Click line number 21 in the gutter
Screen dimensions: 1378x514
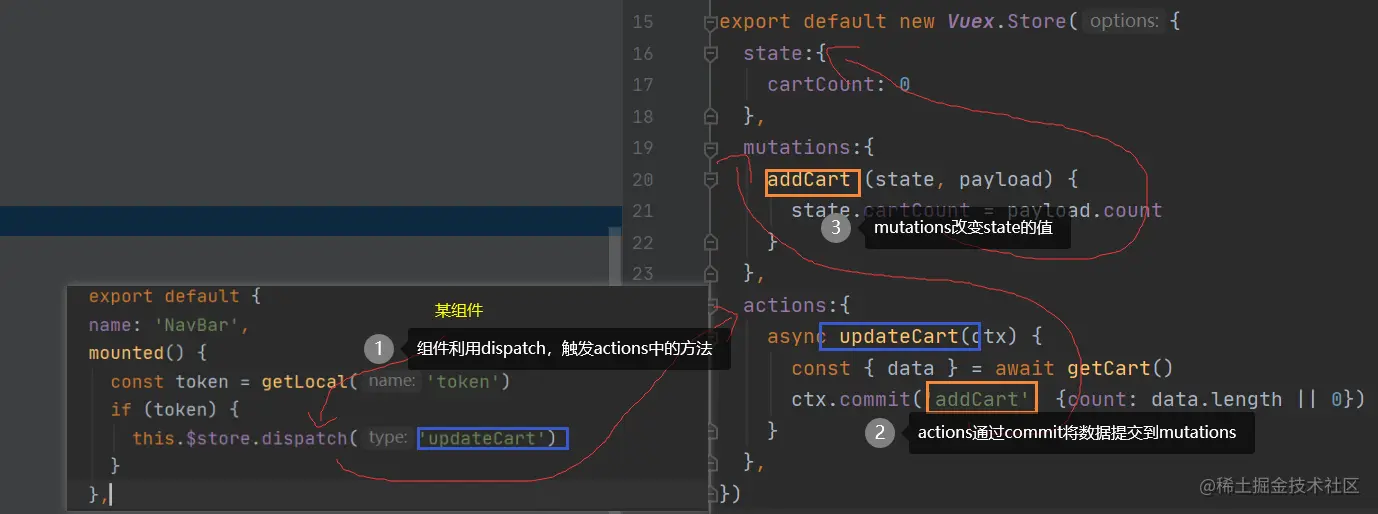643,211
